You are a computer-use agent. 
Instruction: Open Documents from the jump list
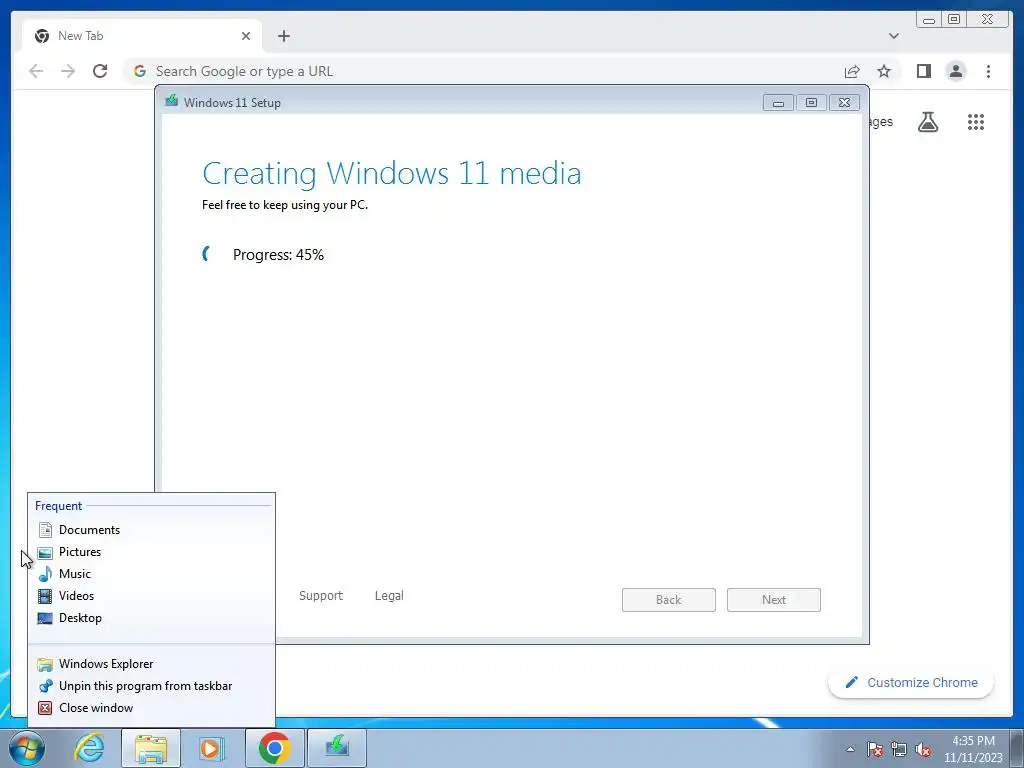[x=152, y=530]
